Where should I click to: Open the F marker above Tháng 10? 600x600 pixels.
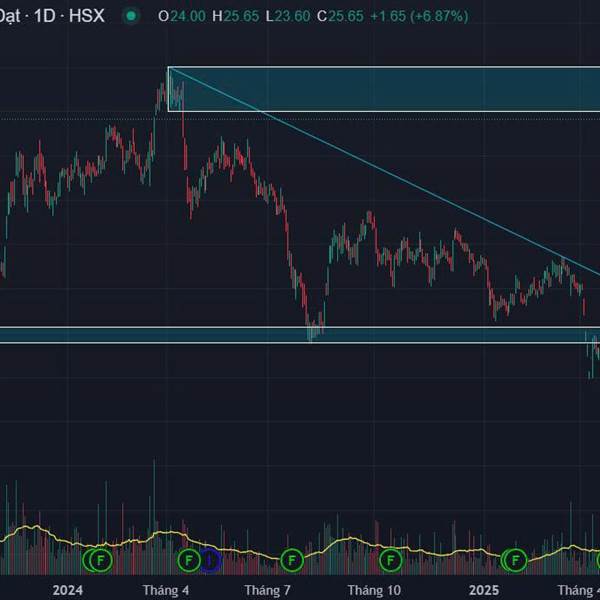click(391, 561)
